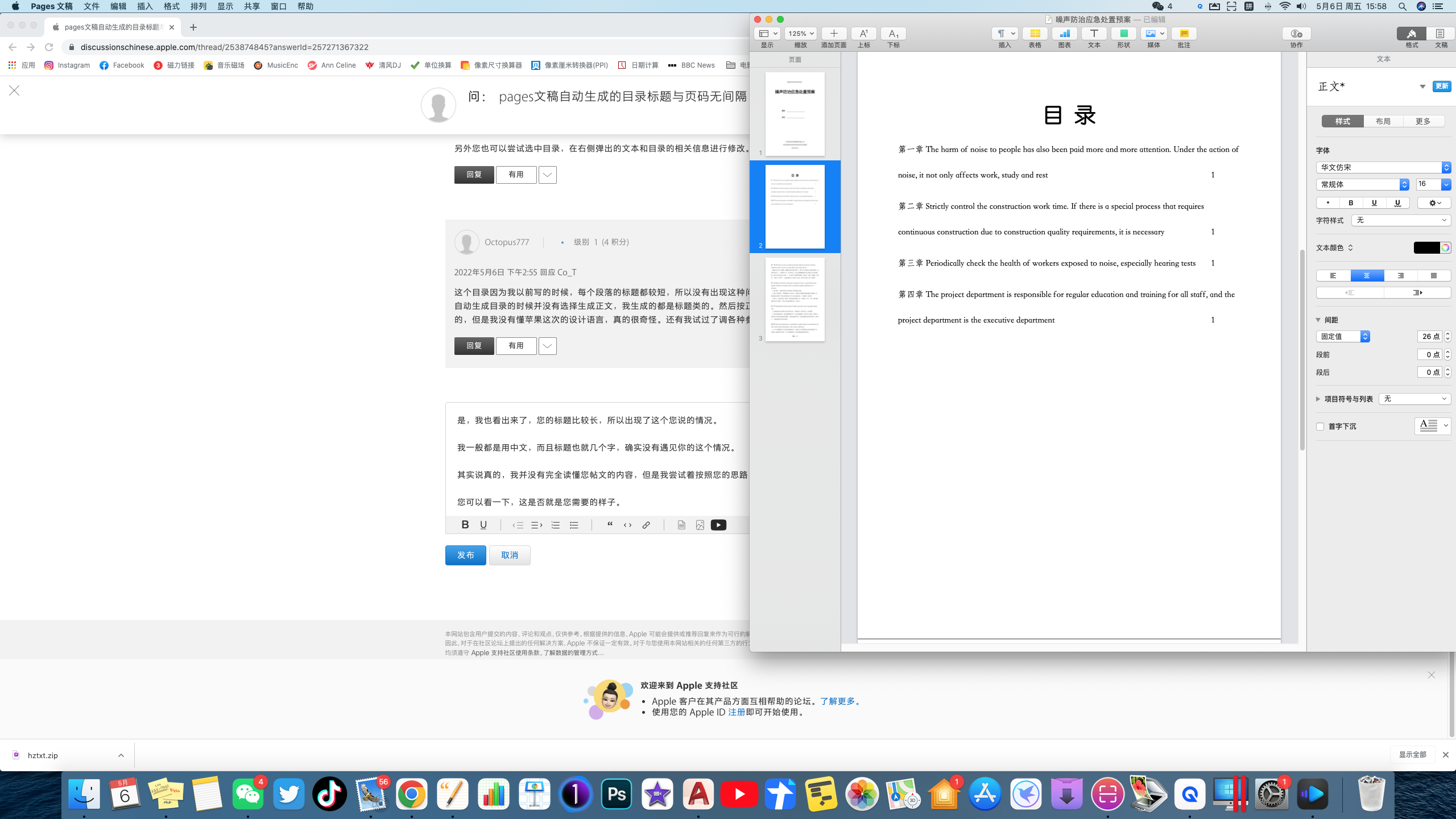
Task: Enable the drop cap checkbox
Action: pyautogui.click(x=1320, y=427)
